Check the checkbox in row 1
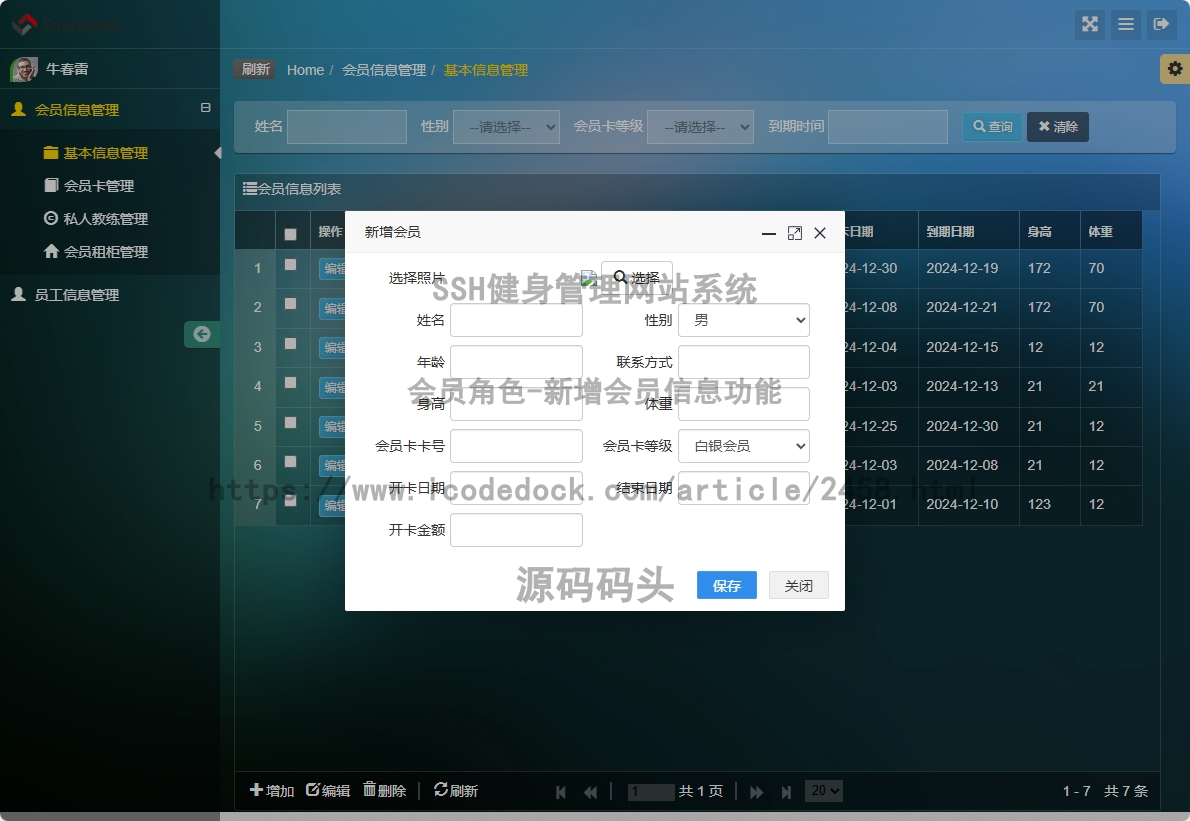Screen dimensions: 1190x821 tap(290, 265)
